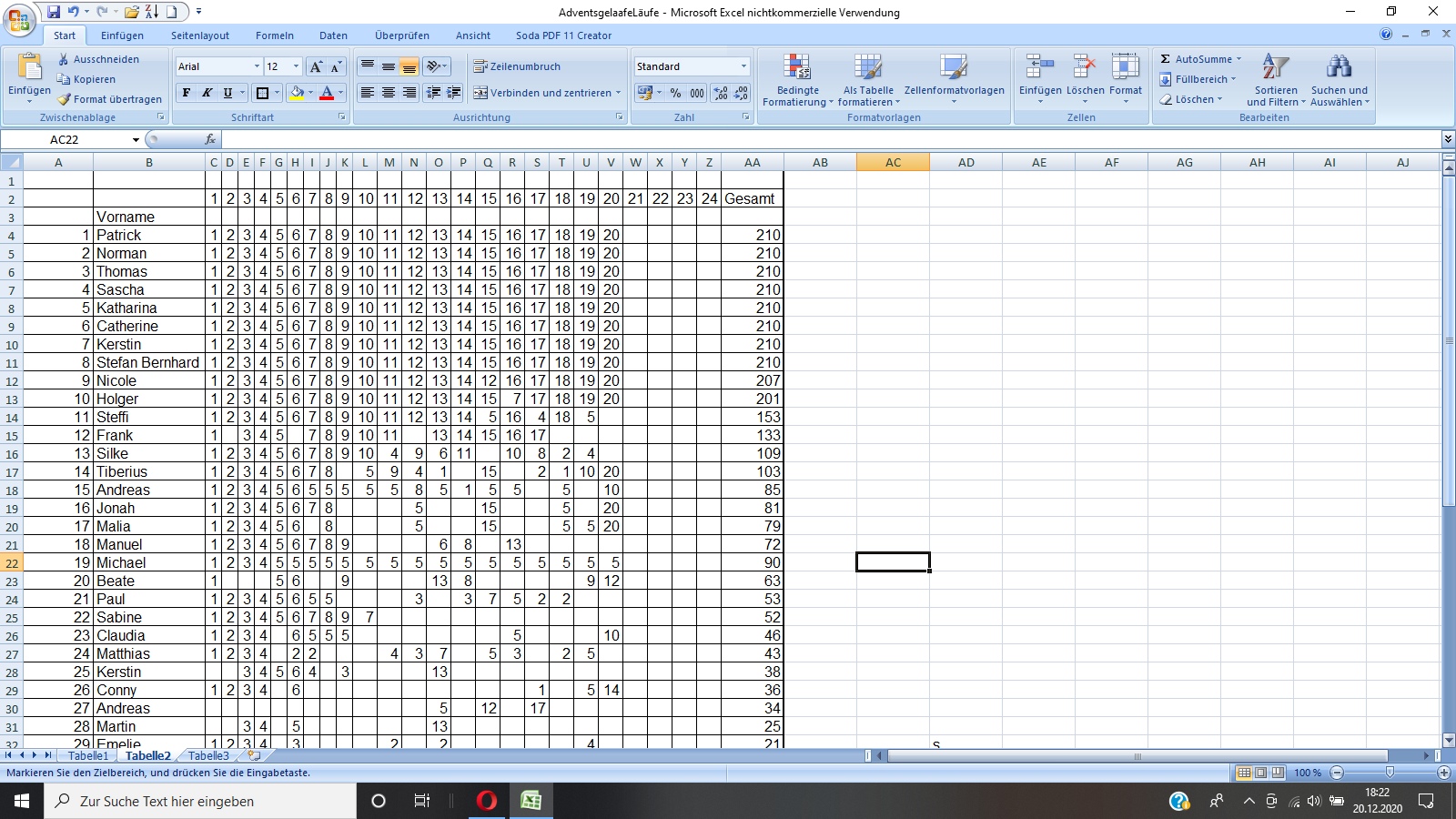1456x819 pixels.
Task: Create a new blank workbook icon
Action: tap(172, 12)
